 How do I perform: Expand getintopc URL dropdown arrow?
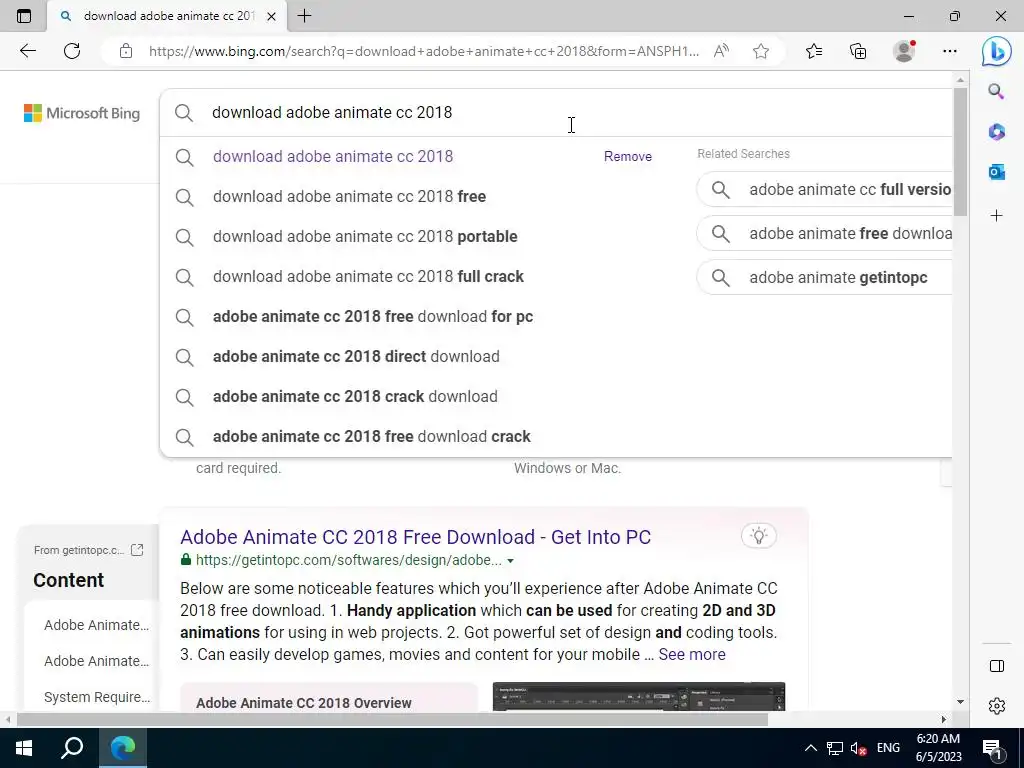point(510,561)
